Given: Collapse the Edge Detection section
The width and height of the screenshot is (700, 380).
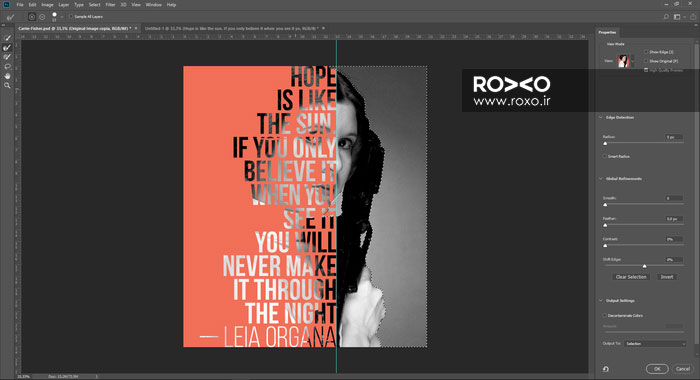Looking at the screenshot, I should (600, 117).
